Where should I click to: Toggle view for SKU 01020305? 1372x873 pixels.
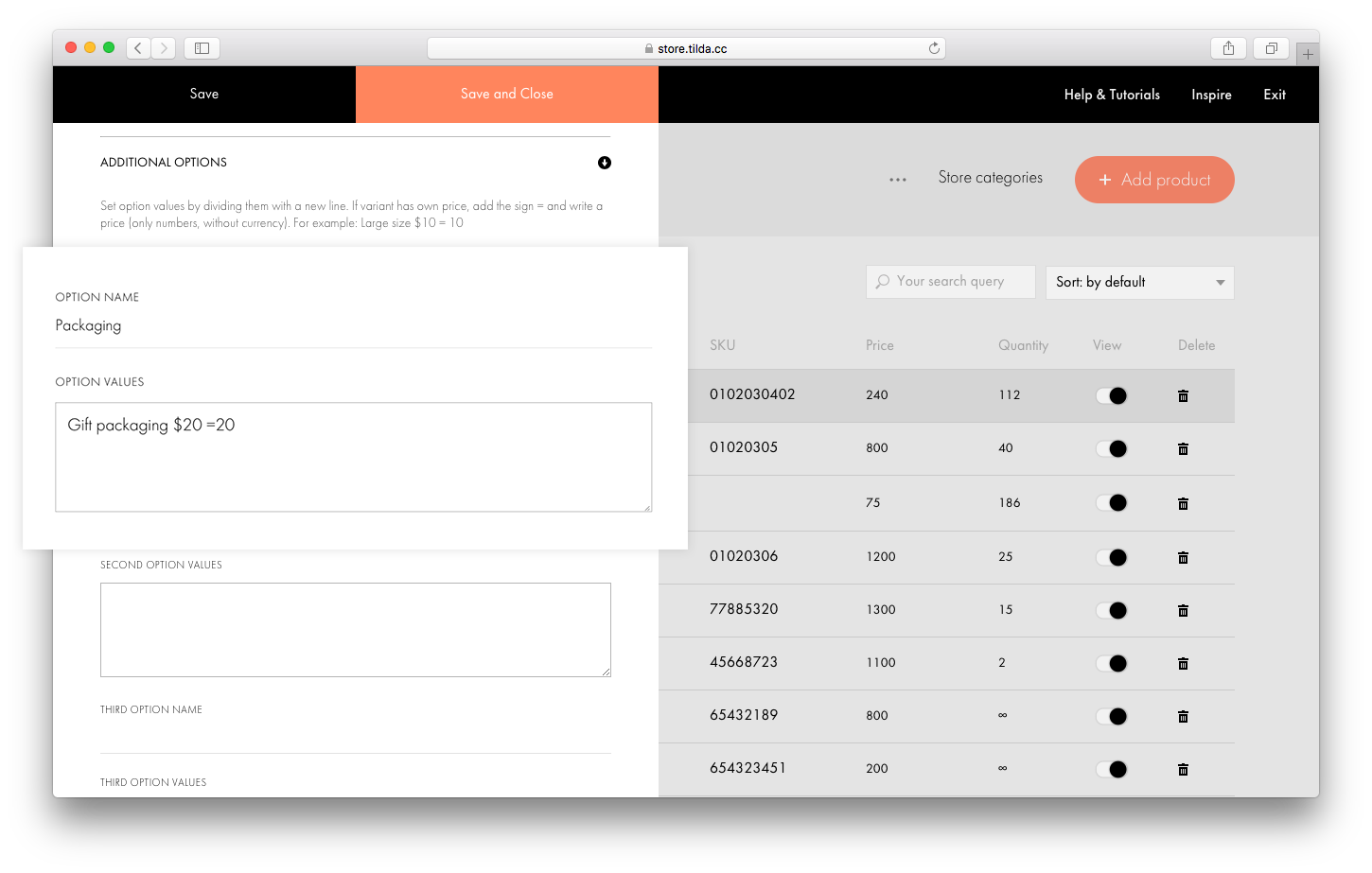coord(1111,448)
